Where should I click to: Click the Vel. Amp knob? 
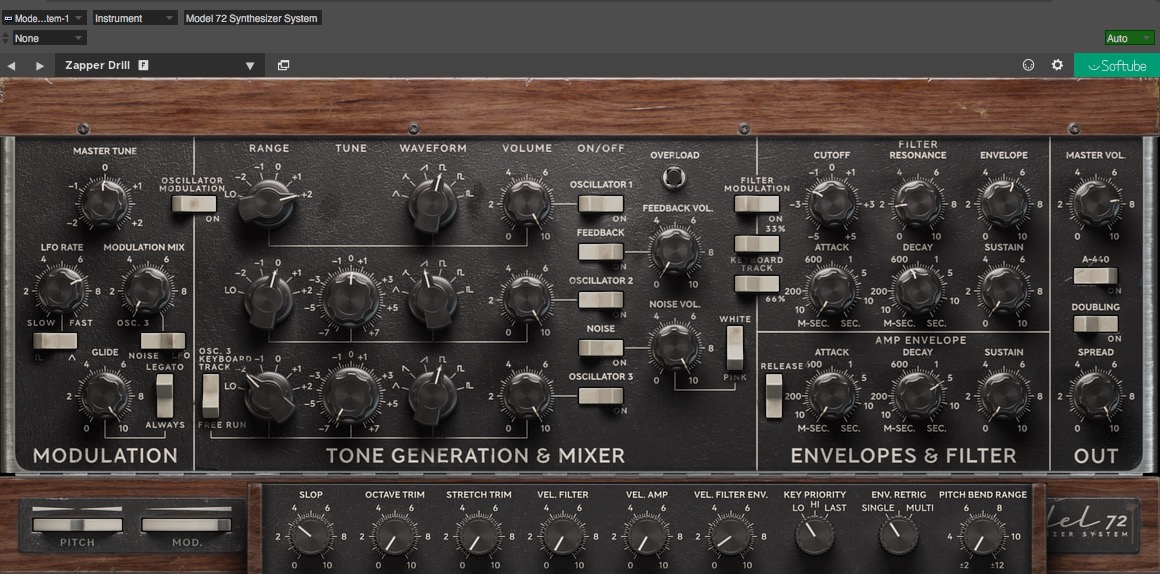click(647, 536)
